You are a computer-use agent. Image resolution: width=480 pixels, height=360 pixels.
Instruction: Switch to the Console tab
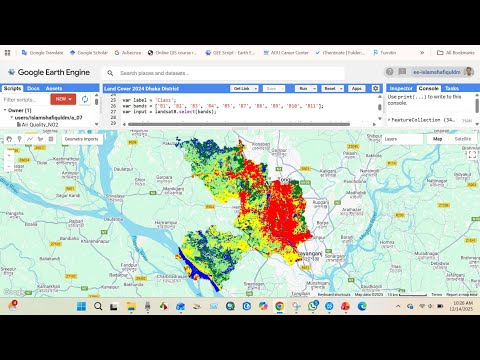click(x=429, y=88)
